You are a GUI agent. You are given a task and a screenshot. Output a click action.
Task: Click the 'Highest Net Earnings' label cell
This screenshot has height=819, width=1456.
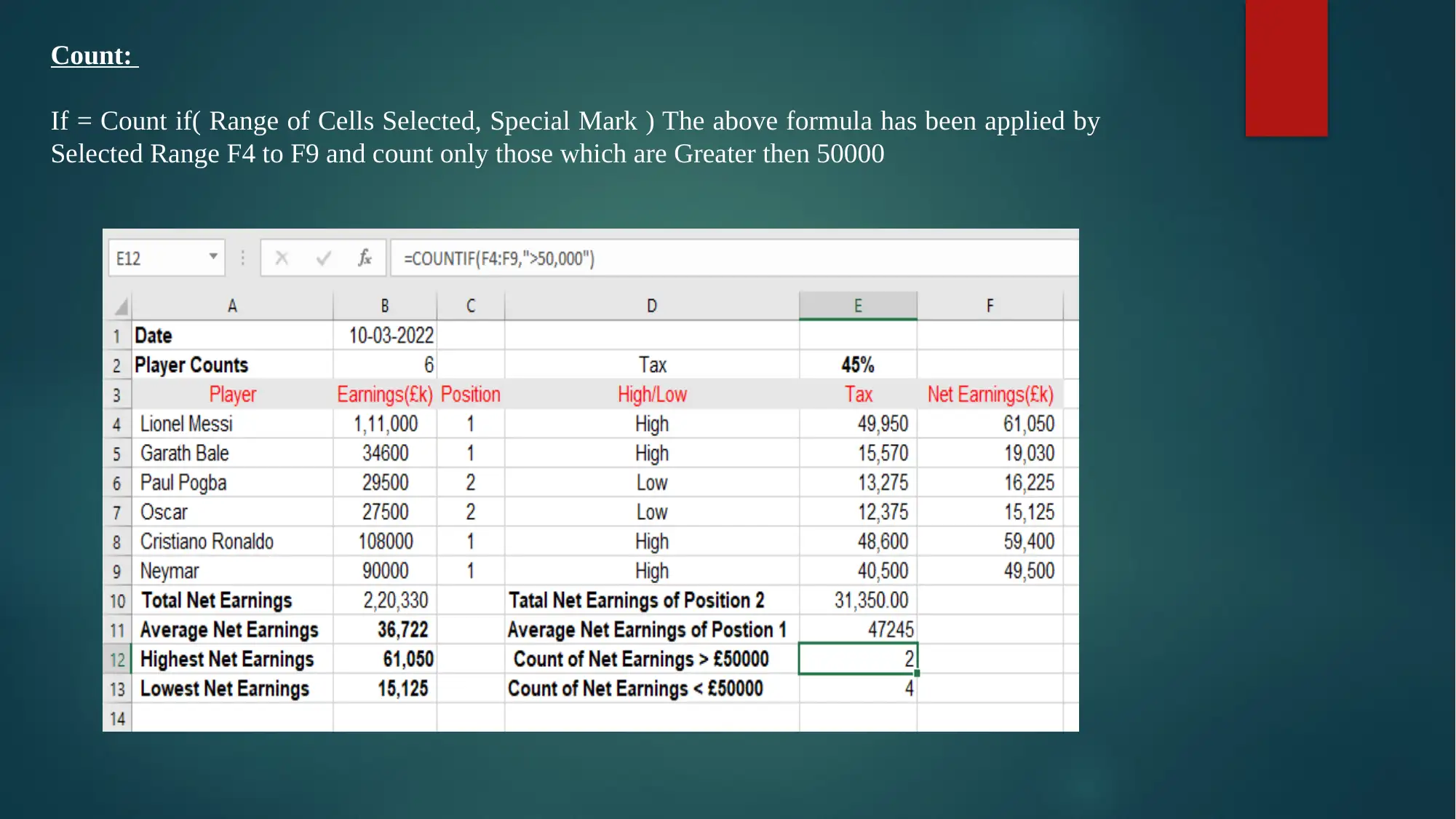[x=232, y=660]
